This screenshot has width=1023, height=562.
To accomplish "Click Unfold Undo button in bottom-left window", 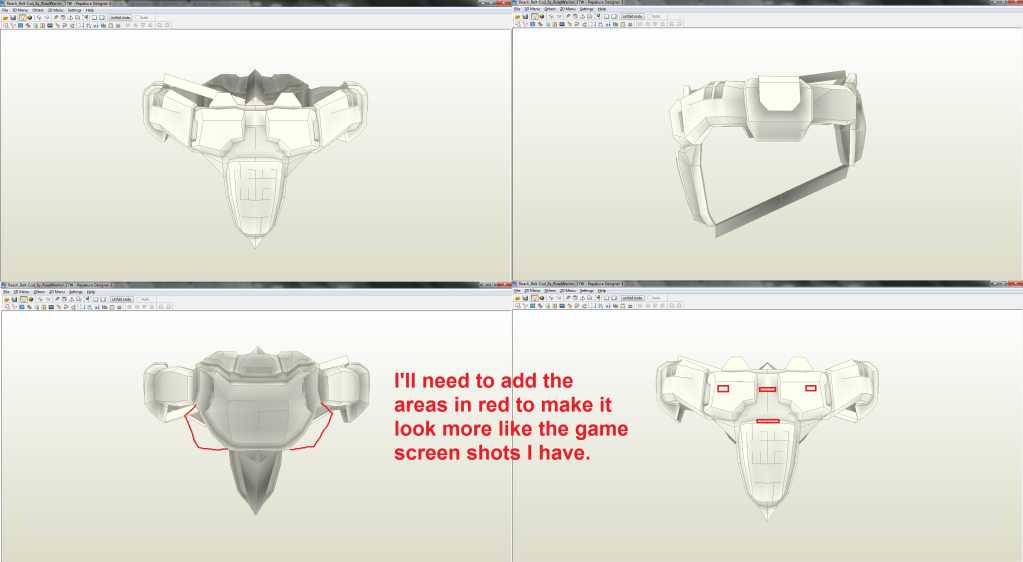I will click(121, 299).
